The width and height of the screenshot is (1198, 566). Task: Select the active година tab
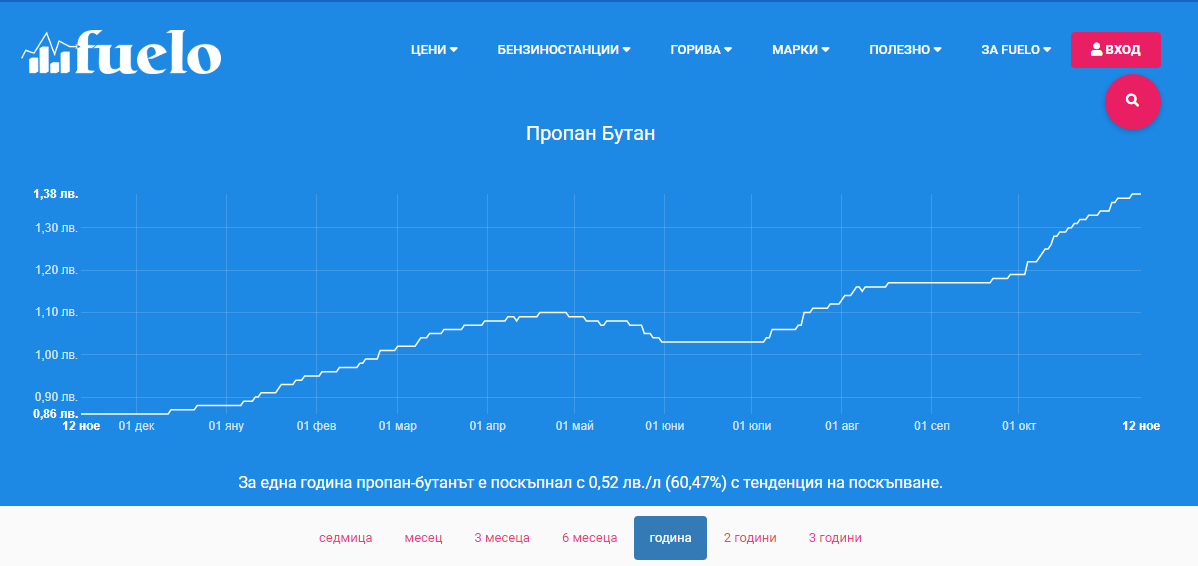(670, 538)
